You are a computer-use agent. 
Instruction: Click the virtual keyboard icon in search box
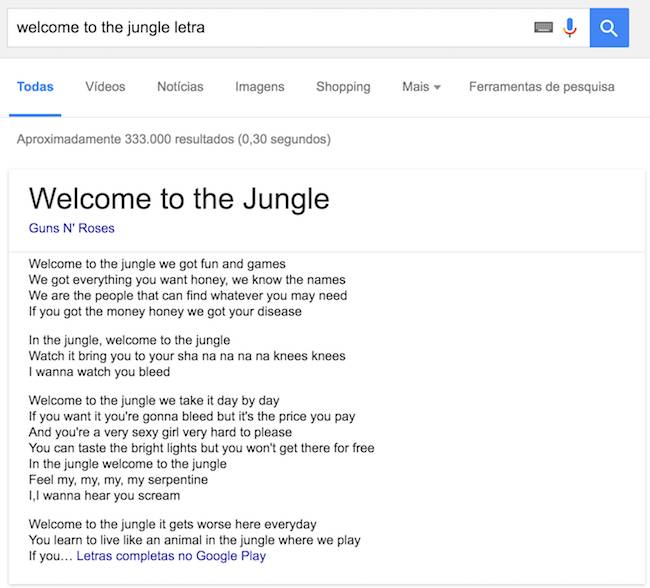point(544,28)
